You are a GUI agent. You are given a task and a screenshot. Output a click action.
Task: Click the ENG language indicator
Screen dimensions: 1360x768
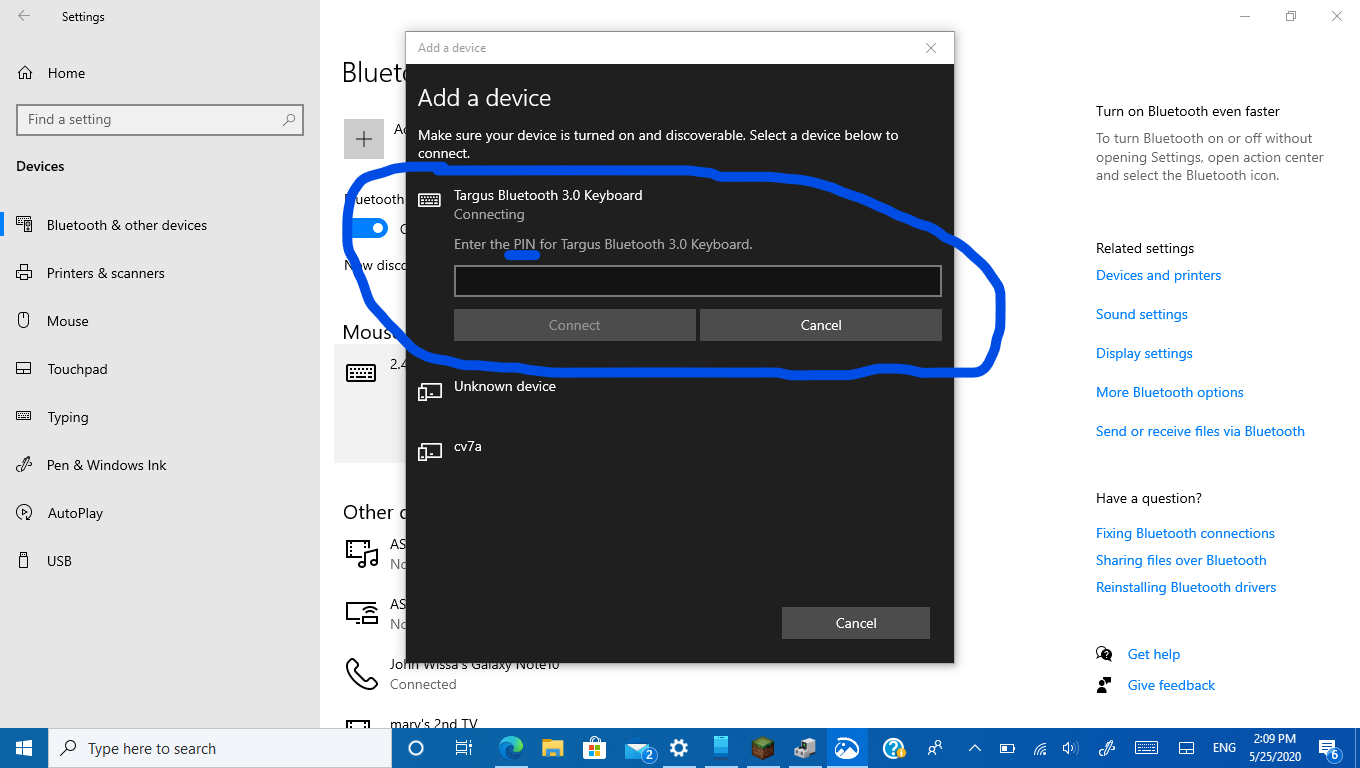(x=1224, y=748)
